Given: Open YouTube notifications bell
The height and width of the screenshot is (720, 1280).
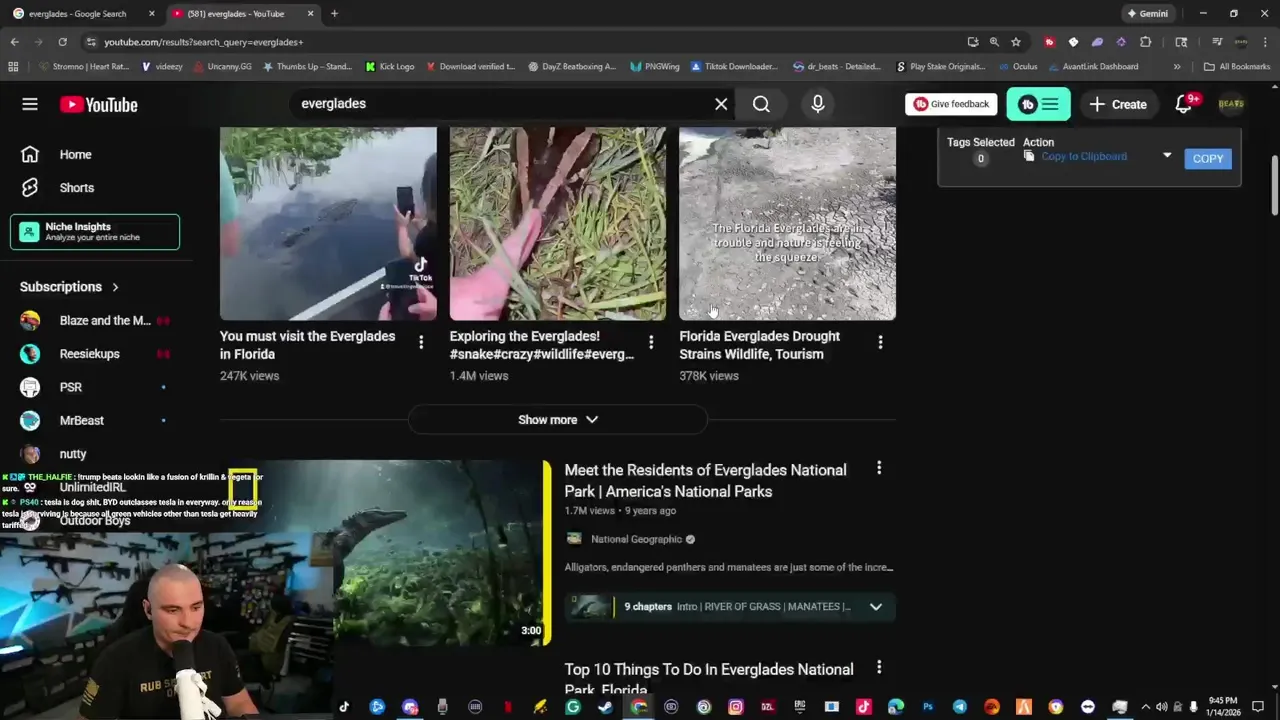Looking at the screenshot, I should click(1184, 104).
